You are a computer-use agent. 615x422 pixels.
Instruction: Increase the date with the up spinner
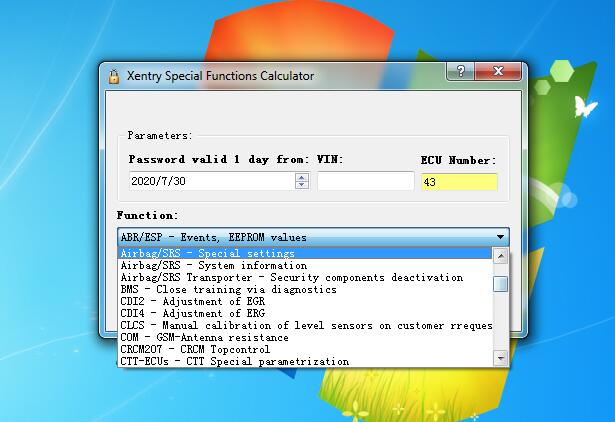(302, 177)
